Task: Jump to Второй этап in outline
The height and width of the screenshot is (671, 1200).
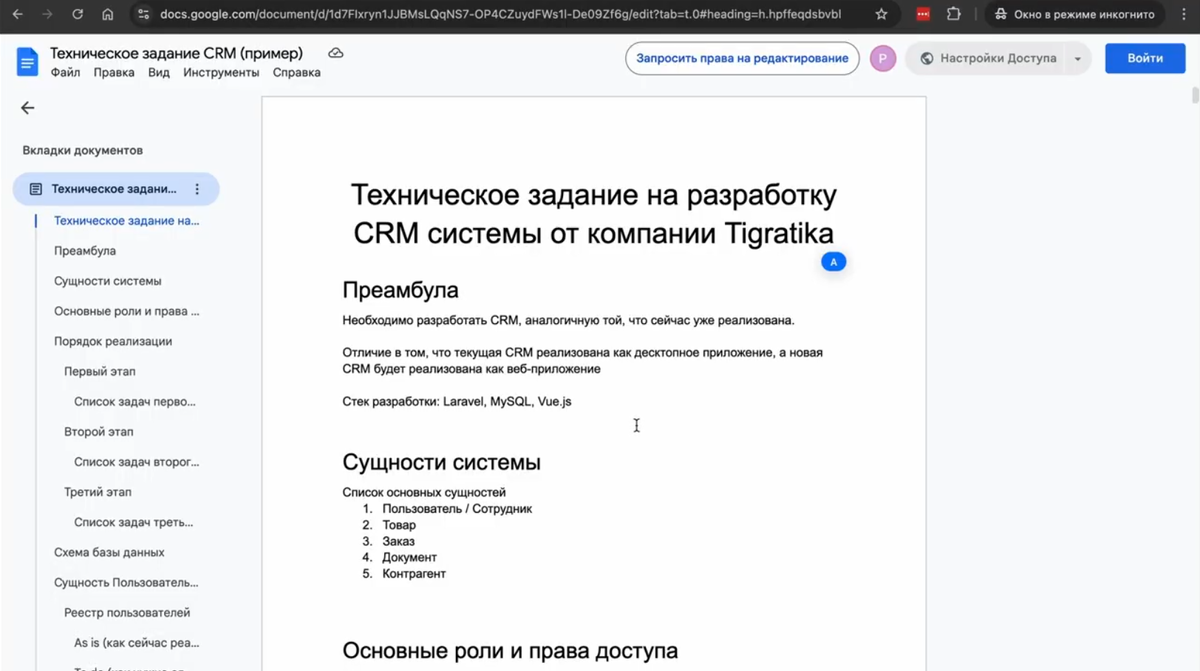Action: (x=99, y=432)
